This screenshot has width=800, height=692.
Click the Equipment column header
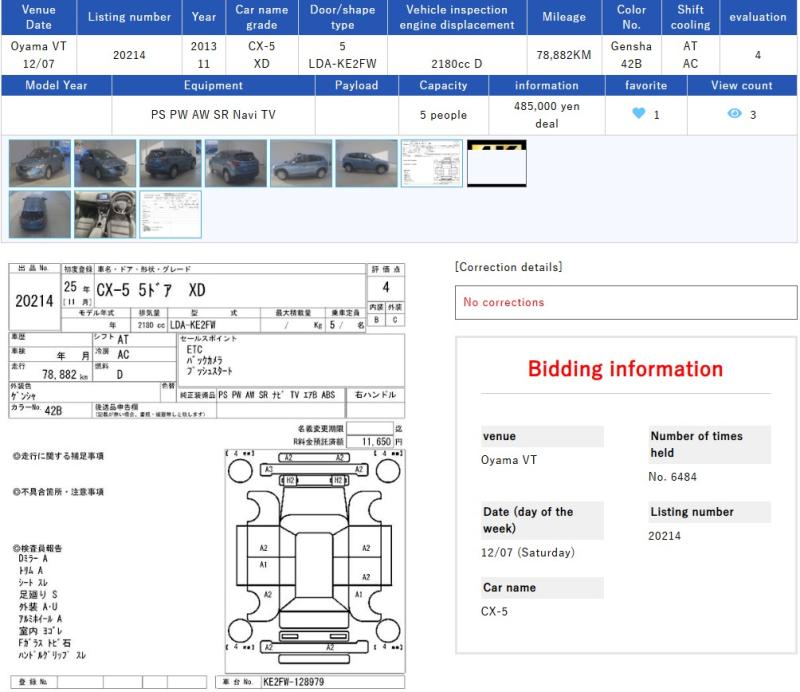click(x=213, y=85)
